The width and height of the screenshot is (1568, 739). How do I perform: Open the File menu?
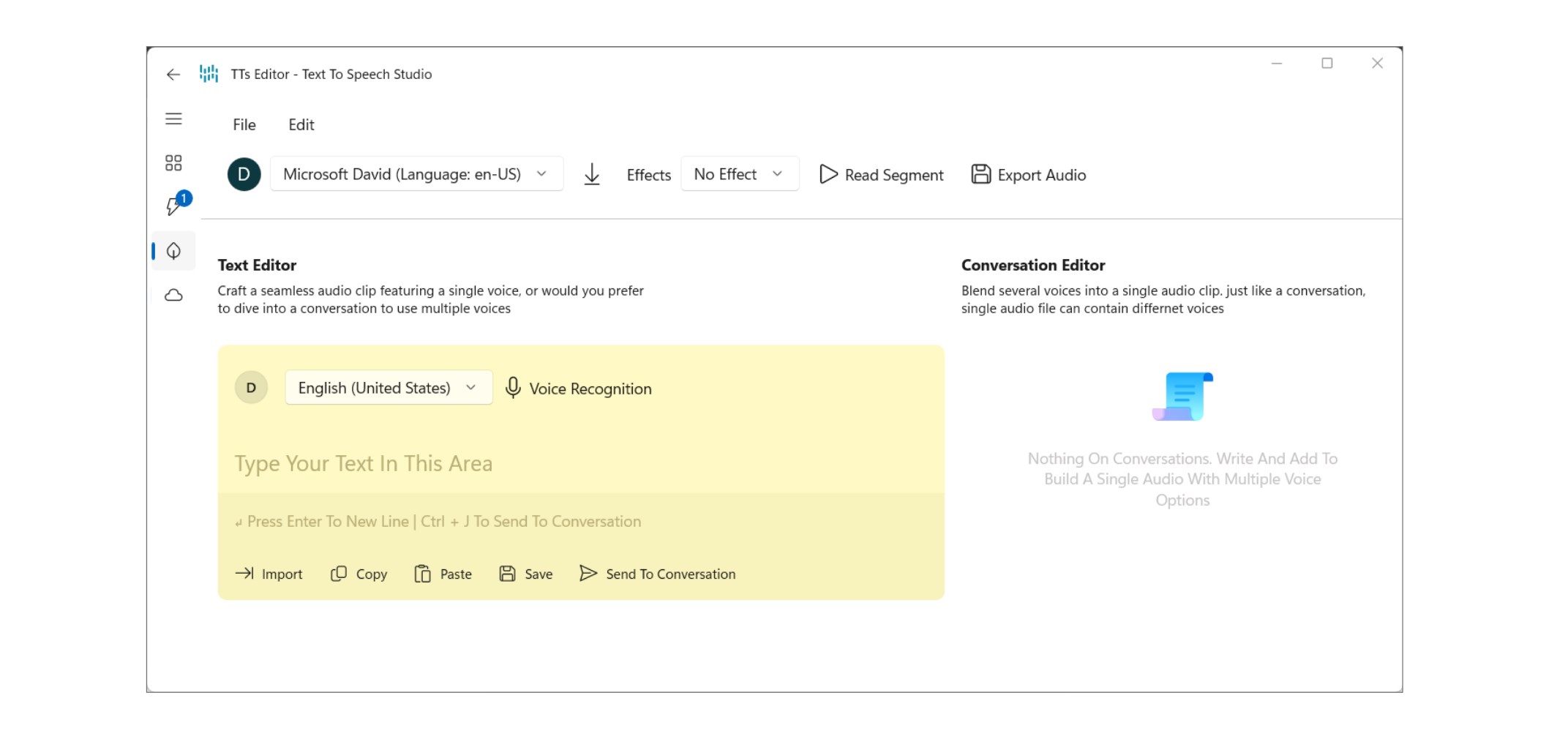[244, 125]
